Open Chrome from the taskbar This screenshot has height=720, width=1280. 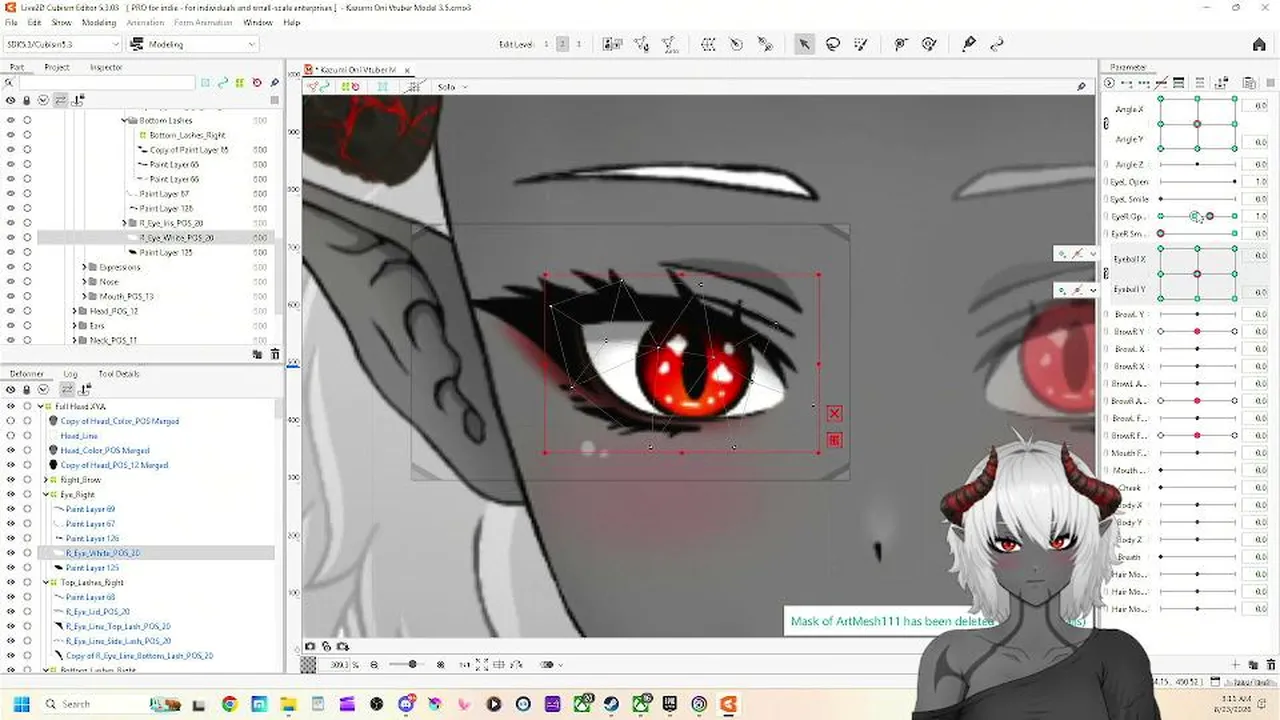229,704
